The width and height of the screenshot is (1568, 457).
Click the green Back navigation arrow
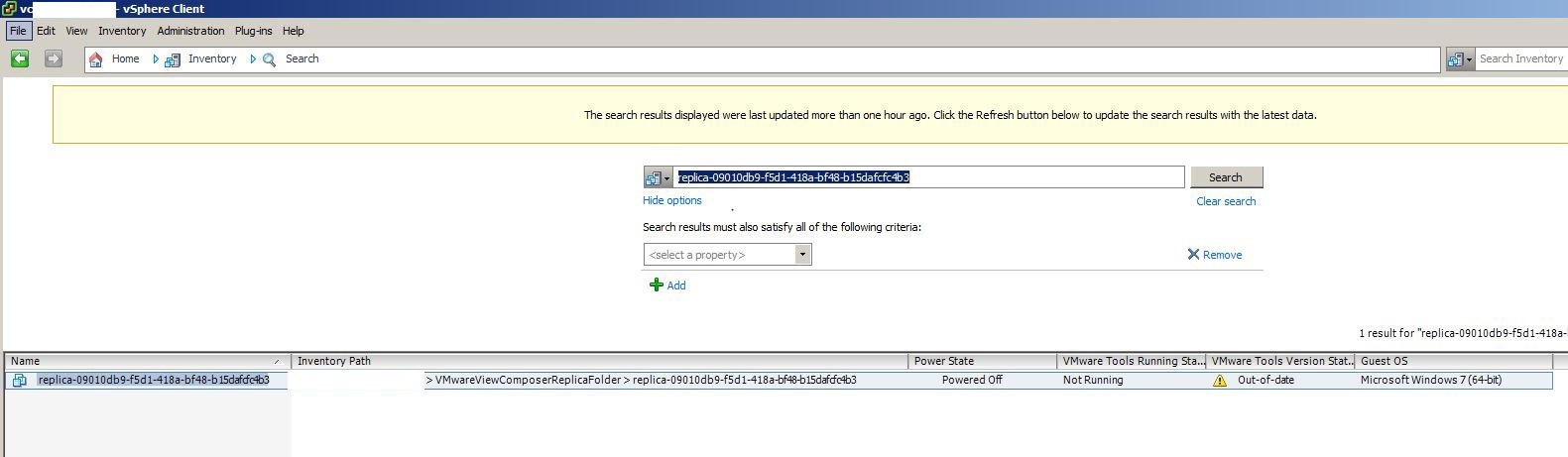20,58
